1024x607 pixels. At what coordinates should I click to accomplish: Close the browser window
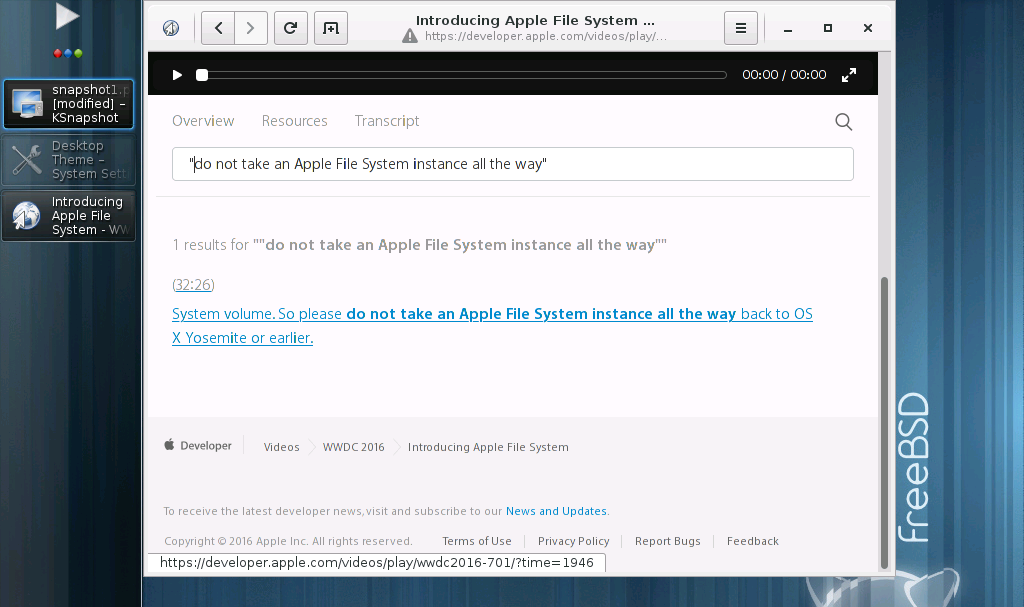coord(867,28)
